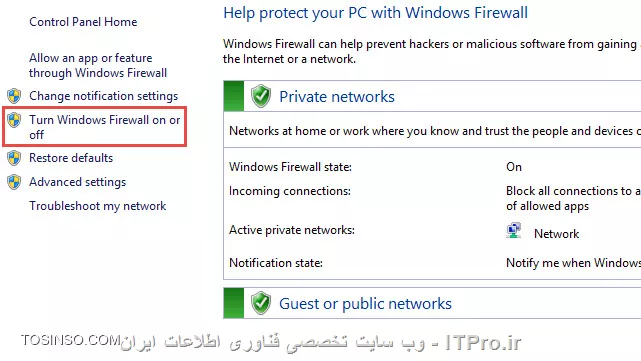Expand the Guest or public networks heading

click(365, 304)
